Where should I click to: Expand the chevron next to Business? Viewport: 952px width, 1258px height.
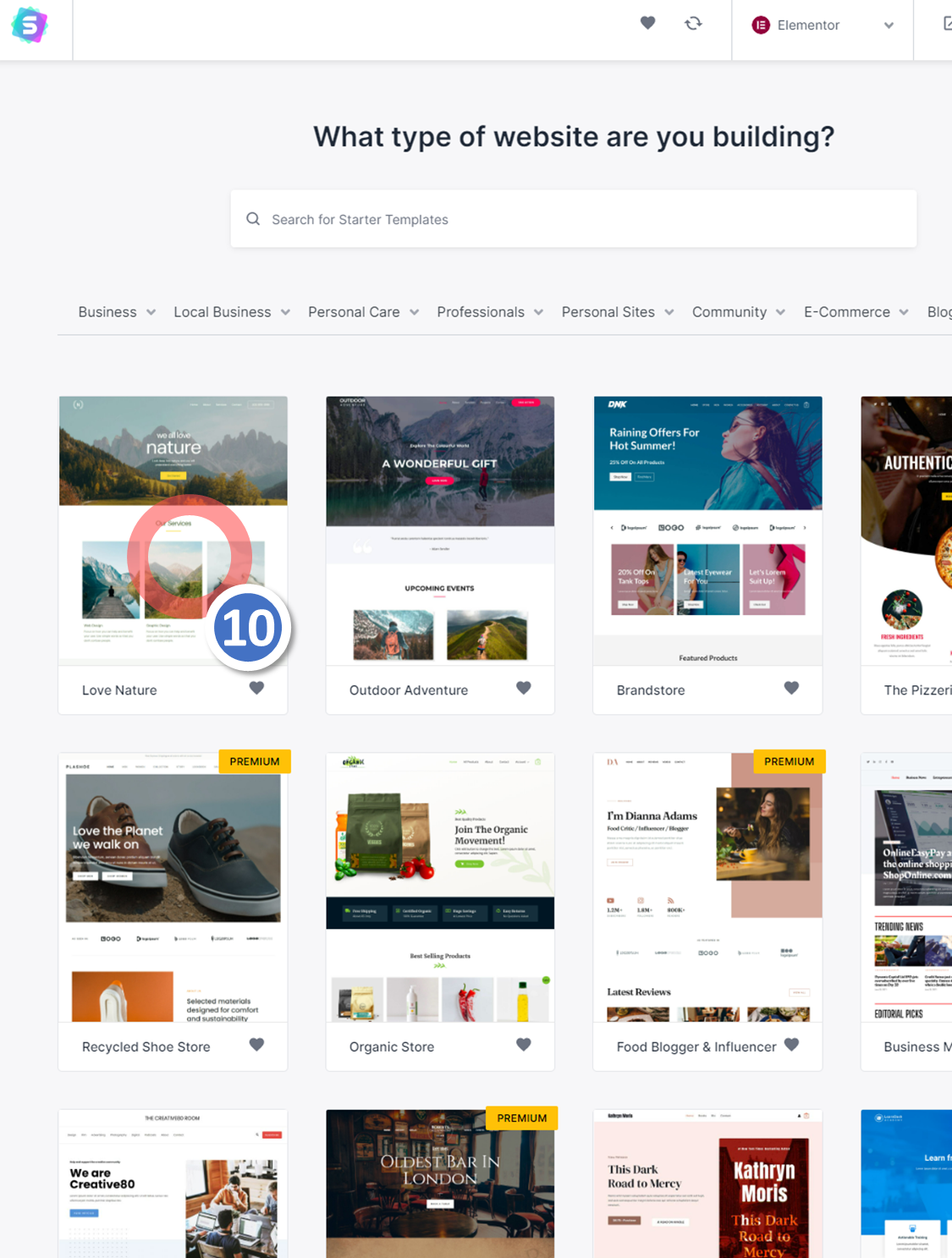(x=151, y=312)
